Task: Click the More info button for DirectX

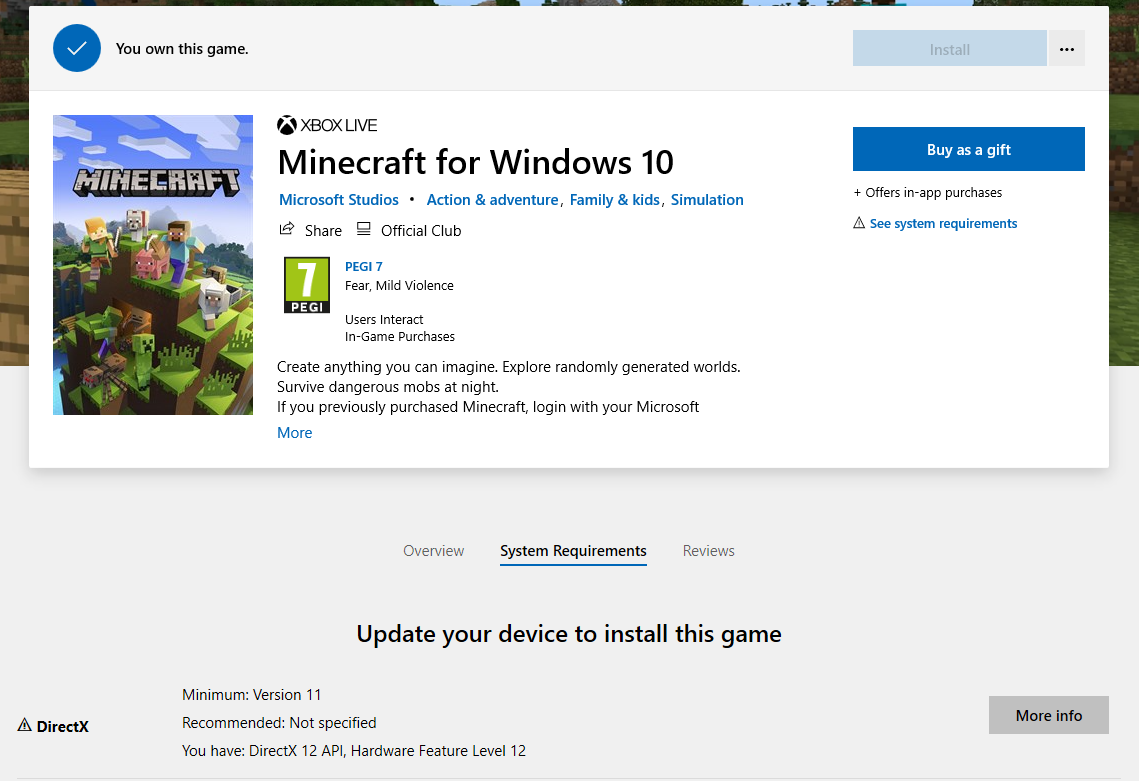Action: click(x=1048, y=715)
